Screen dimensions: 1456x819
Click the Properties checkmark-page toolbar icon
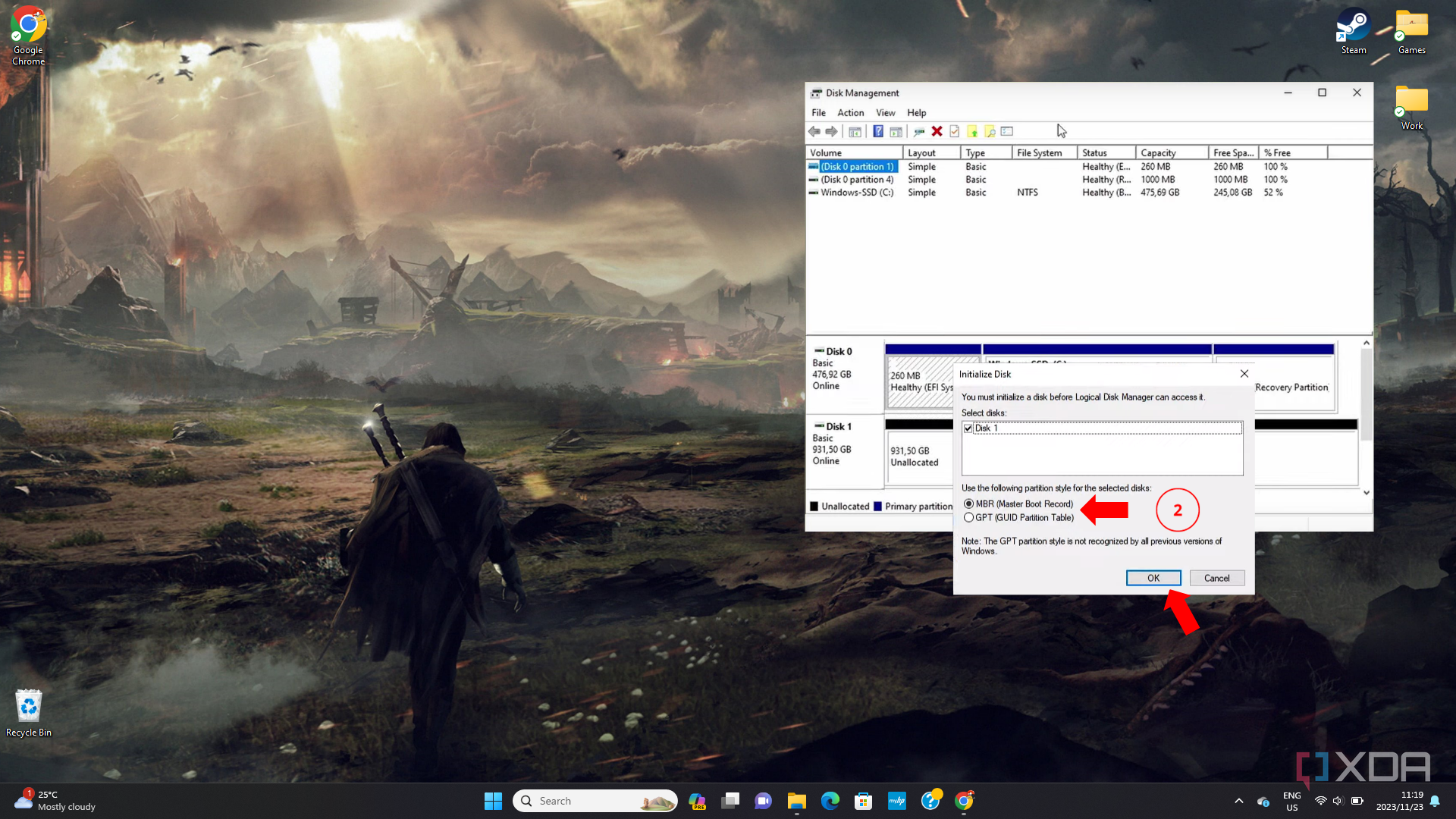click(x=955, y=132)
